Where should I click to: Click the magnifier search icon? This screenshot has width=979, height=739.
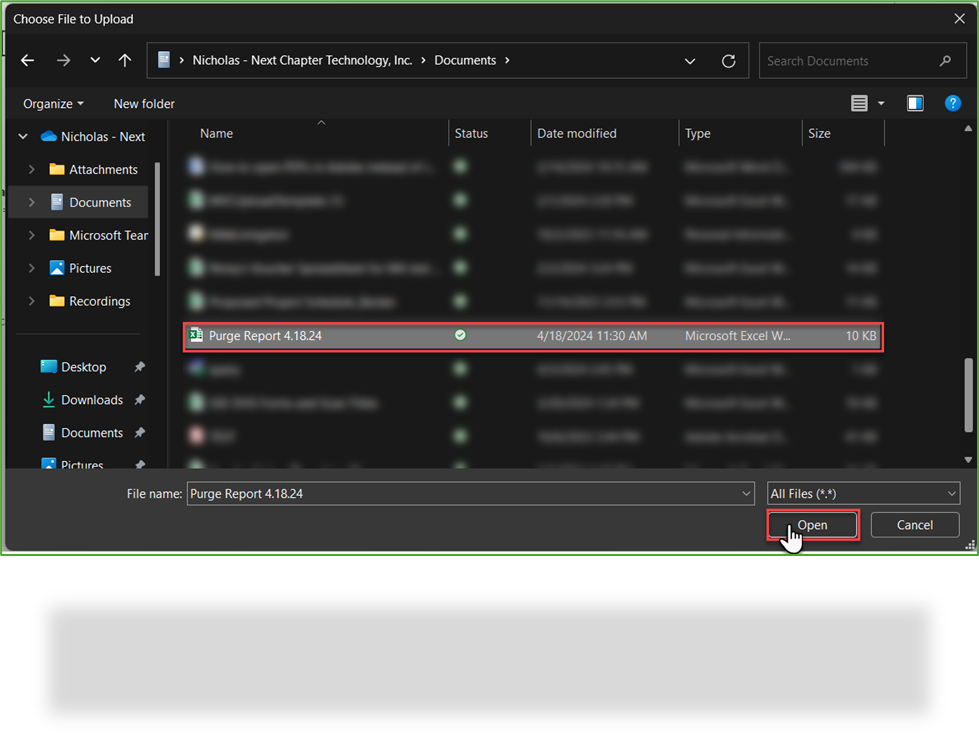(945, 61)
